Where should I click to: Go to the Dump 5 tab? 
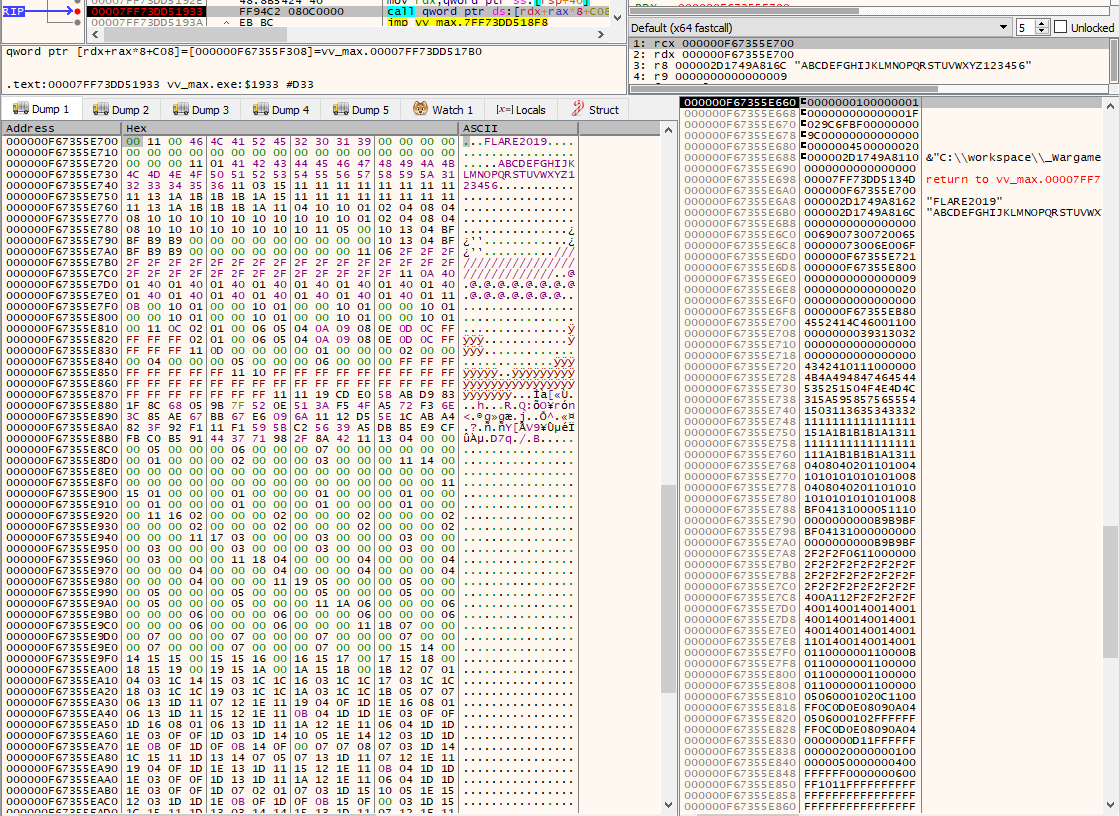(x=362, y=109)
